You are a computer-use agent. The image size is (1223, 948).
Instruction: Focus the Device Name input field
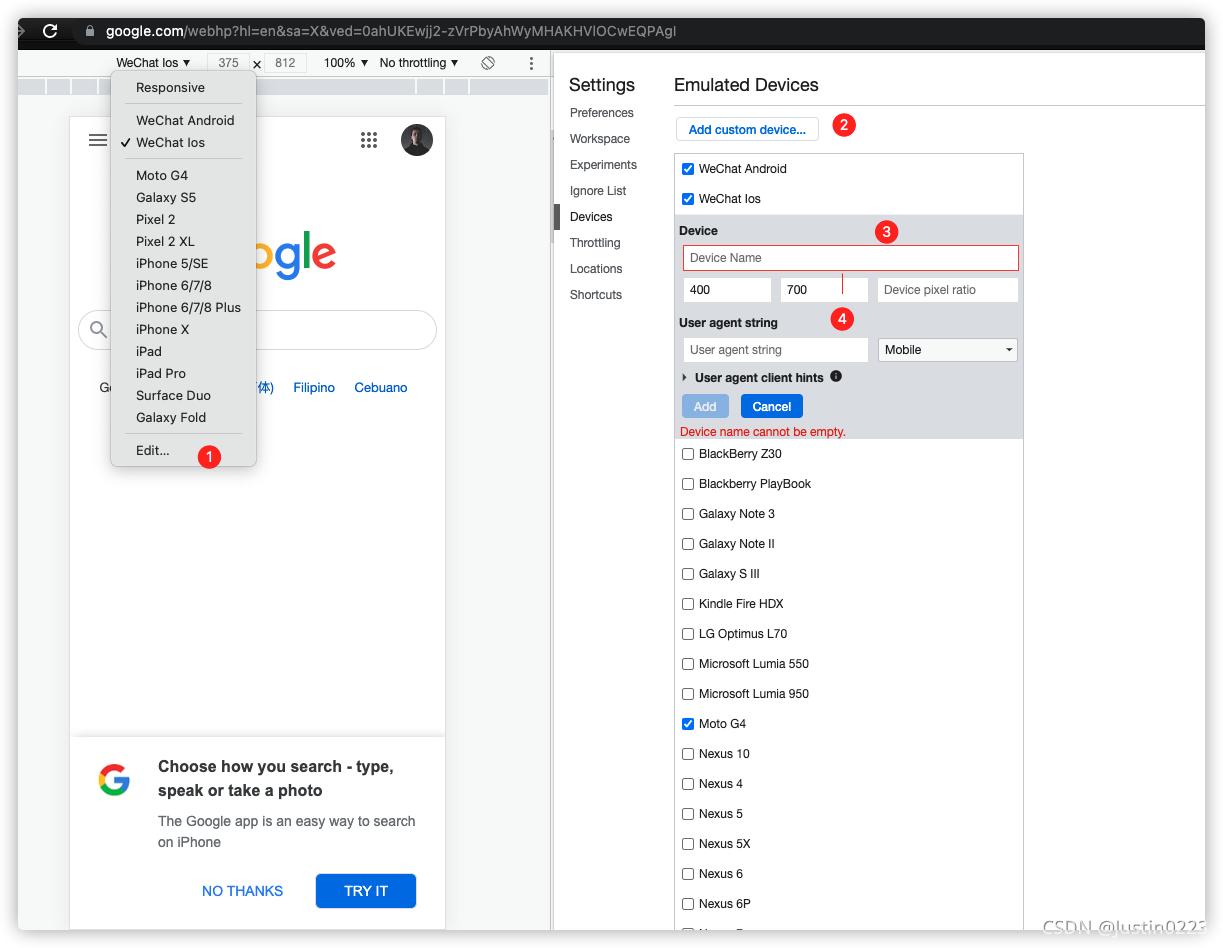pyautogui.click(x=851, y=258)
